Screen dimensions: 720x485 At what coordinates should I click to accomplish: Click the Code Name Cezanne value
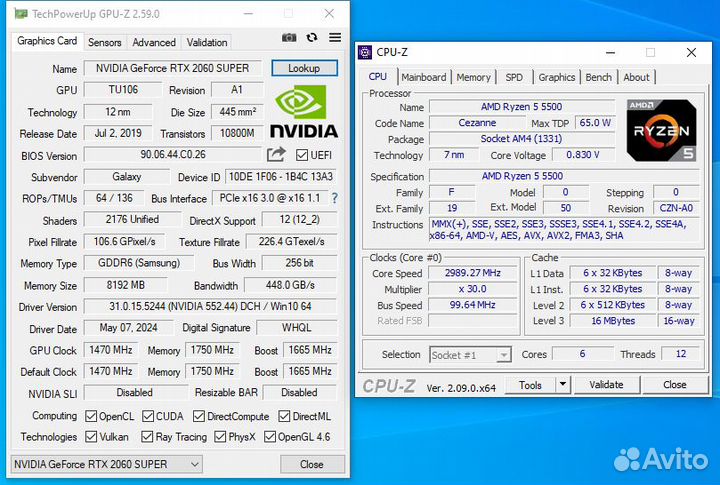(x=477, y=123)
